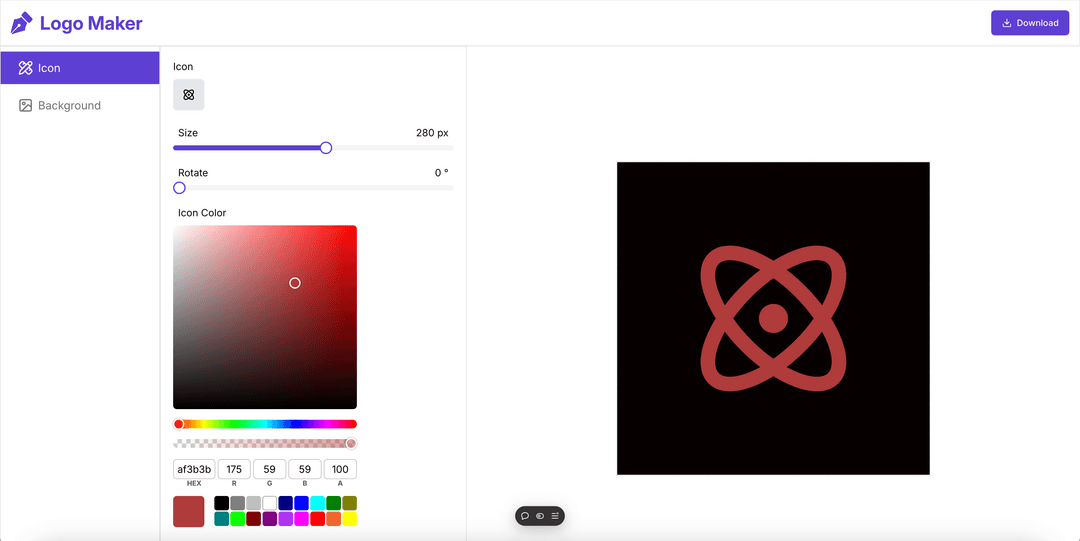This screenshot has width=1080, height=541.
Task: Pick the teal preset swatch
Action: tap(222, 519)
